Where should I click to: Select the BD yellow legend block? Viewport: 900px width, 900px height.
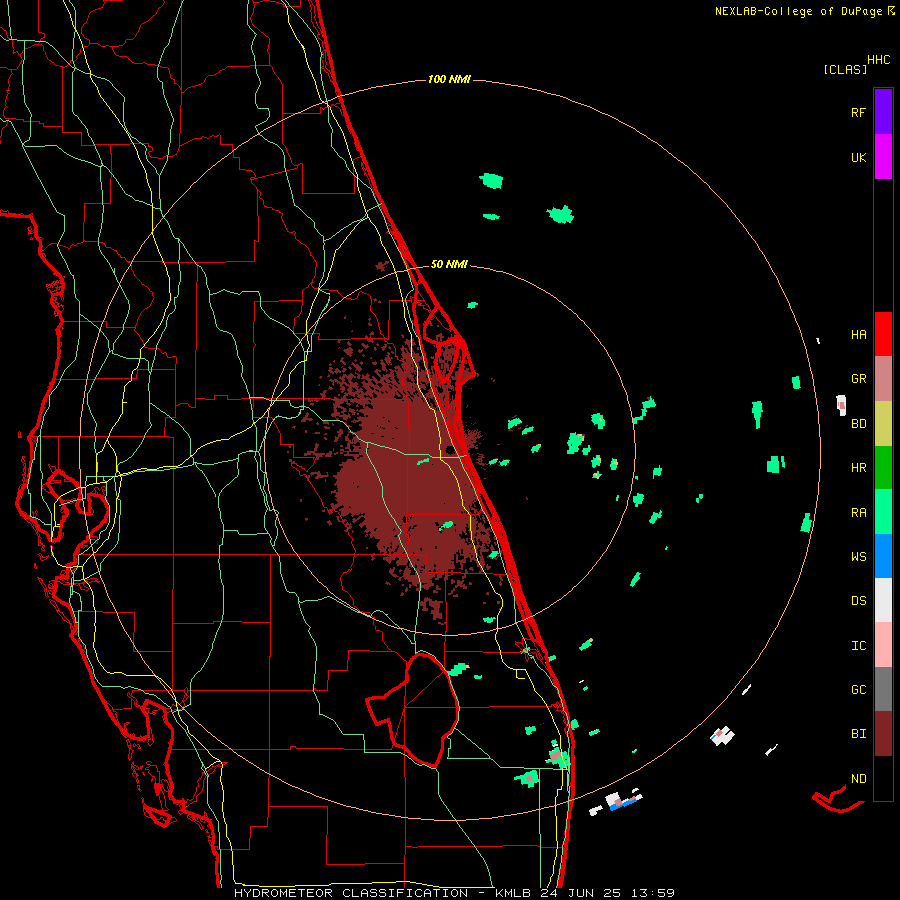[883, 424]
